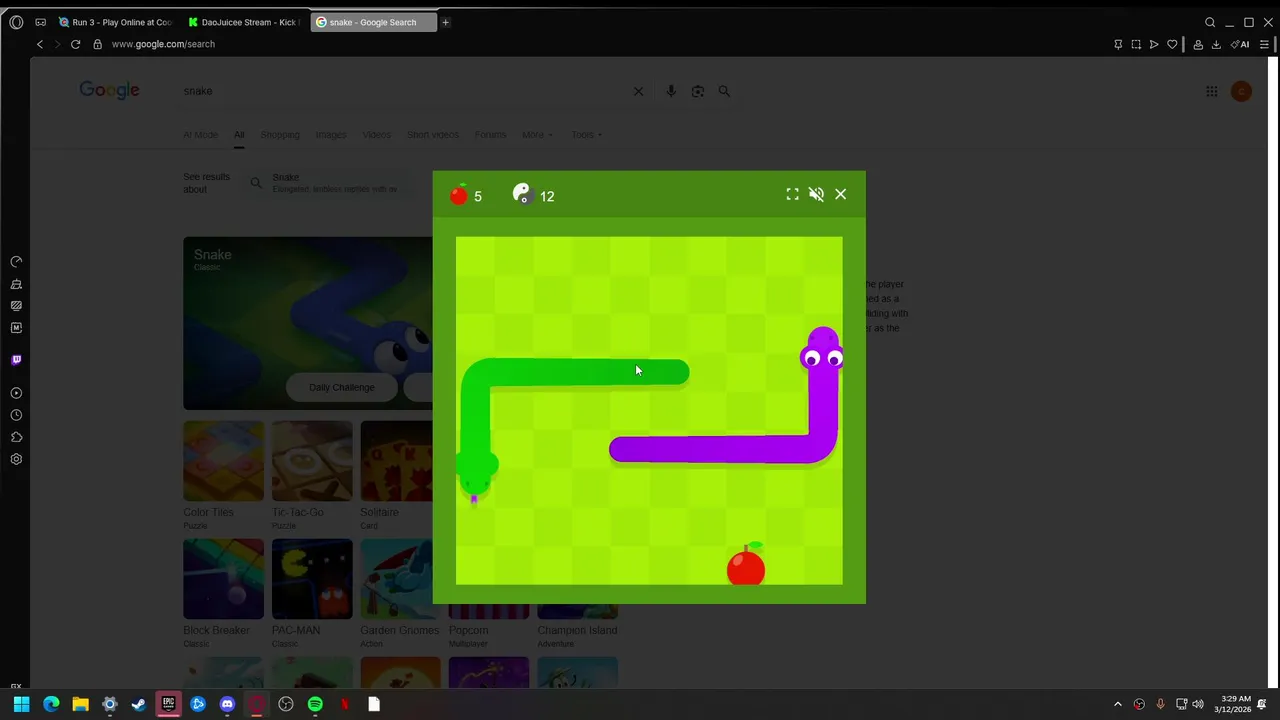Search by image with Lens icon
This screenshot has width=1280, height=720.
tap(698, 91)
